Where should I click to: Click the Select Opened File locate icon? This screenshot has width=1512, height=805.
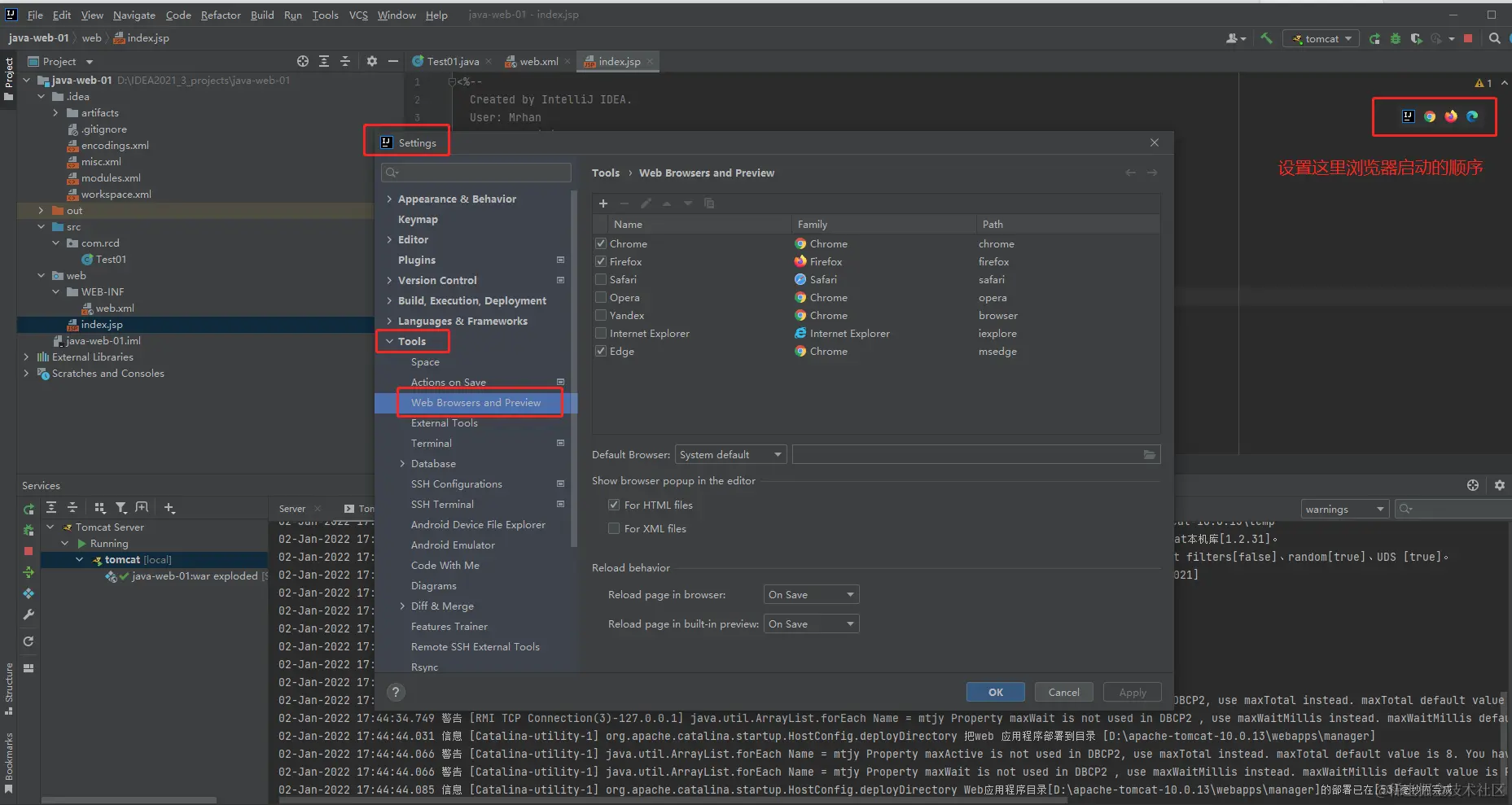(x=303, y=61)
